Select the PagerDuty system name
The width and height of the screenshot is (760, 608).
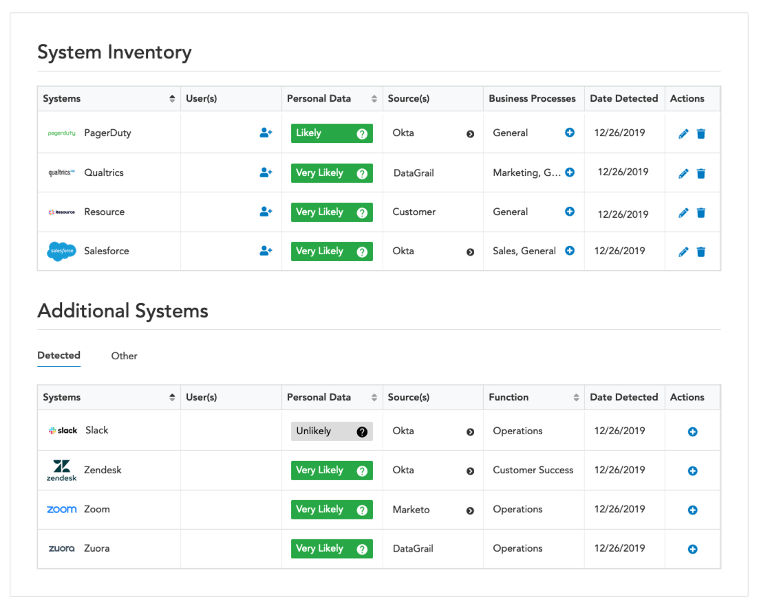click(108, 133)
